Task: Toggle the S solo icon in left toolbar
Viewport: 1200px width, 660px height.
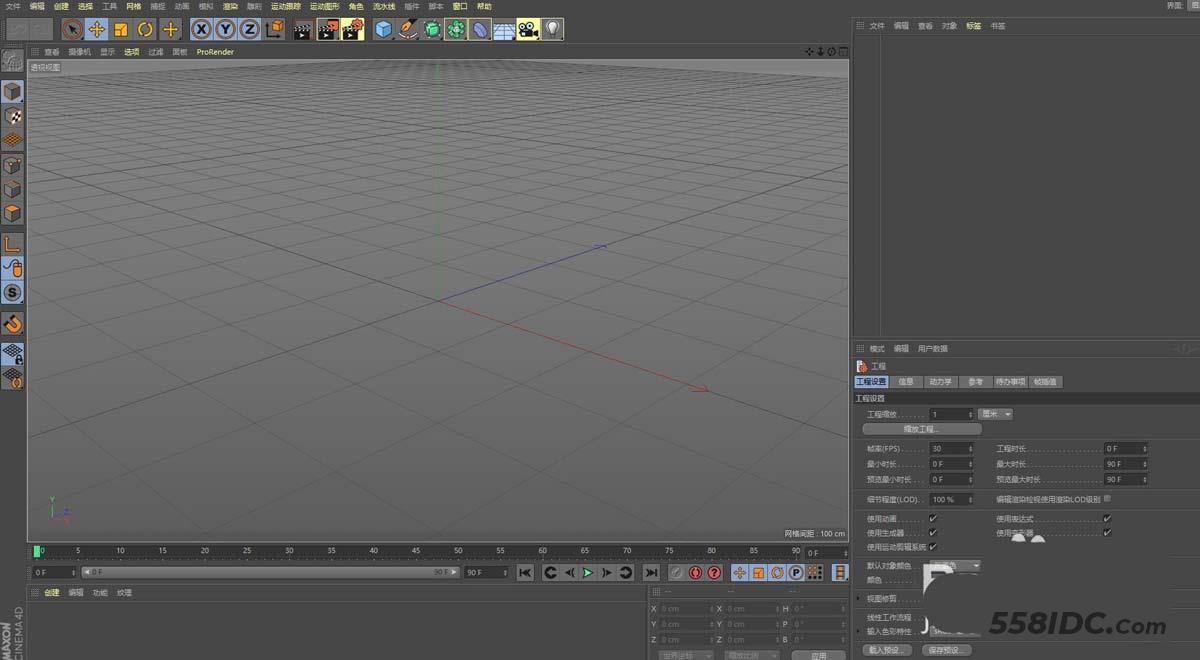Action: pos(12,292)
